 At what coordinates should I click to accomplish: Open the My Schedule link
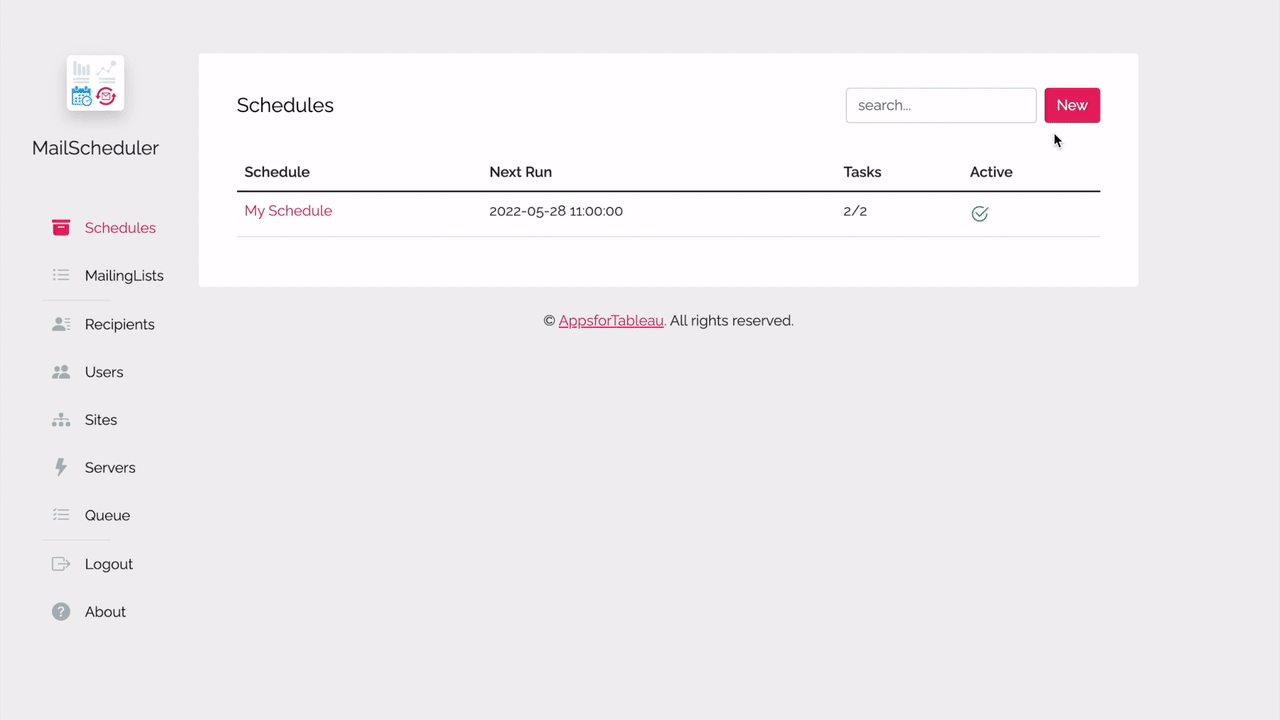click(288, 211)
